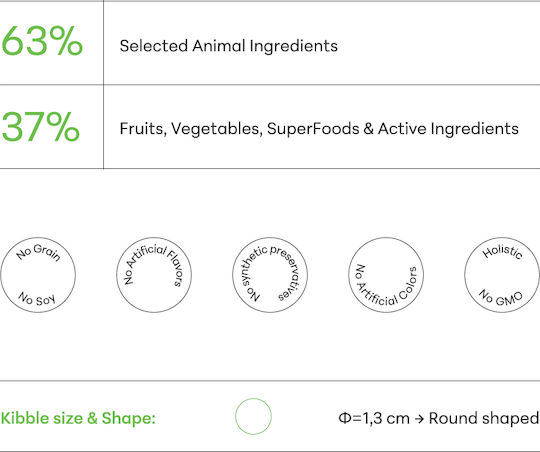Click the green 37% figure
The width and height of the screenshot is (540, 452).
click(x=41, y=127)
